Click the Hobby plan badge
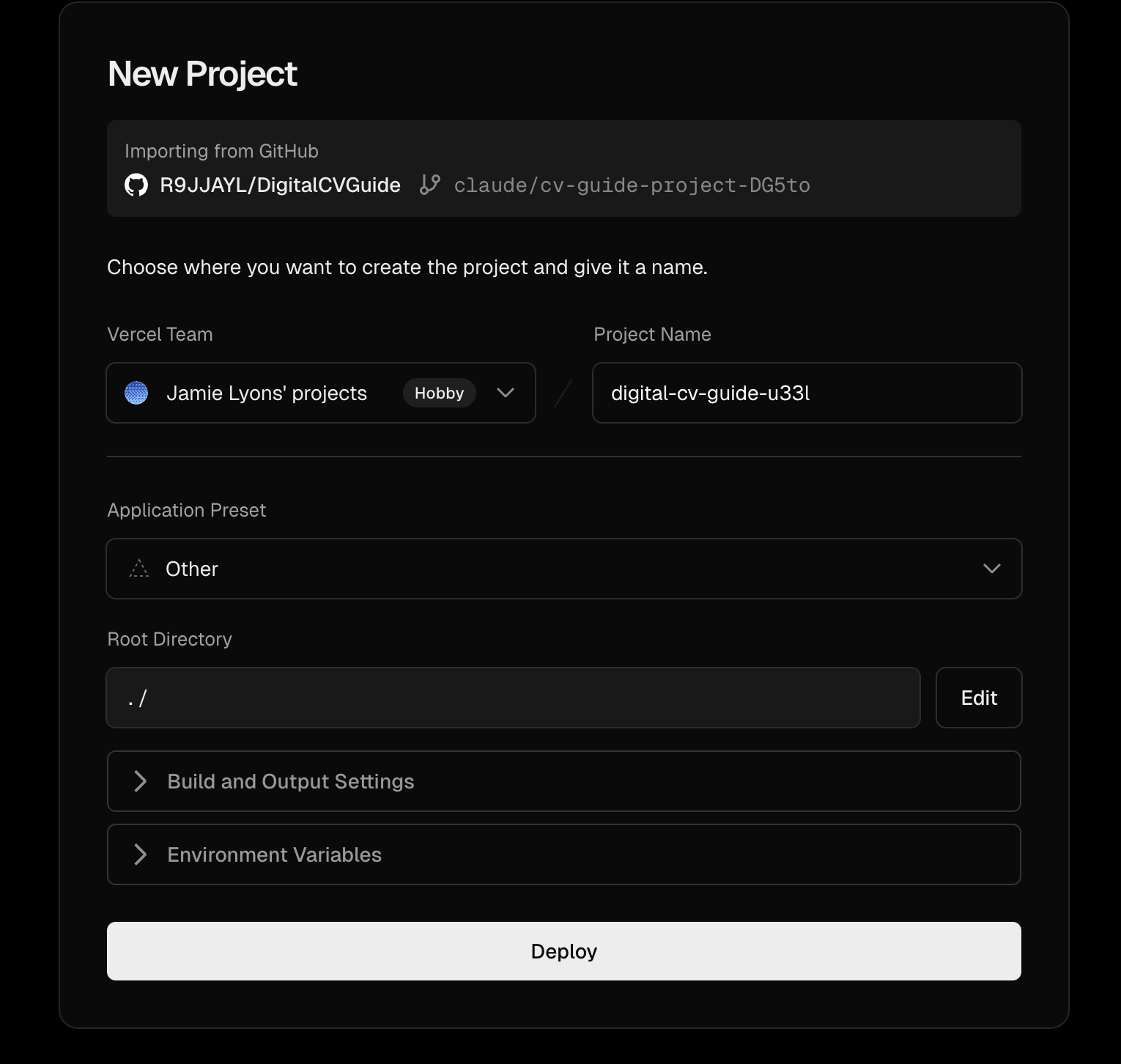 [440, 393]
